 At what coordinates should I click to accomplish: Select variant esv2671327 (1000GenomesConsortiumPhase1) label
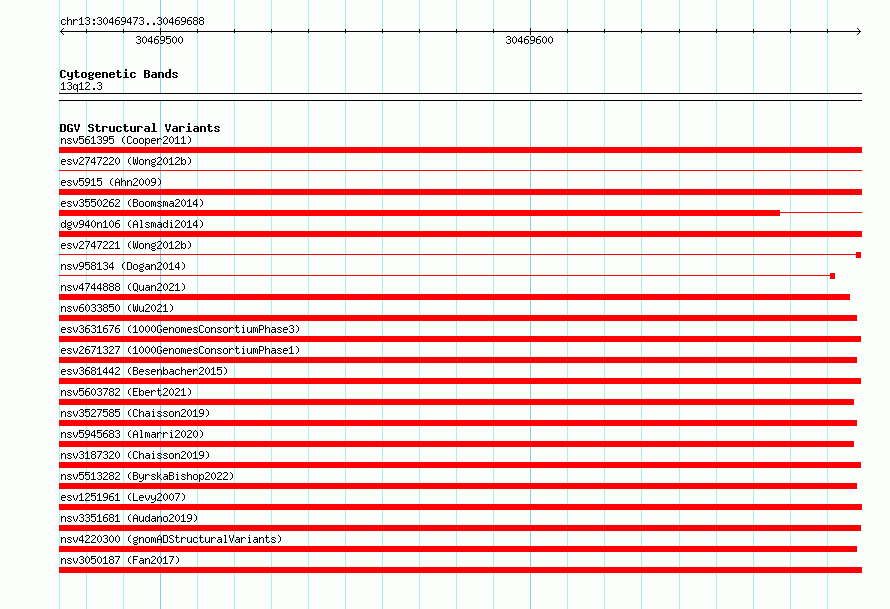[x=180, y=350]
